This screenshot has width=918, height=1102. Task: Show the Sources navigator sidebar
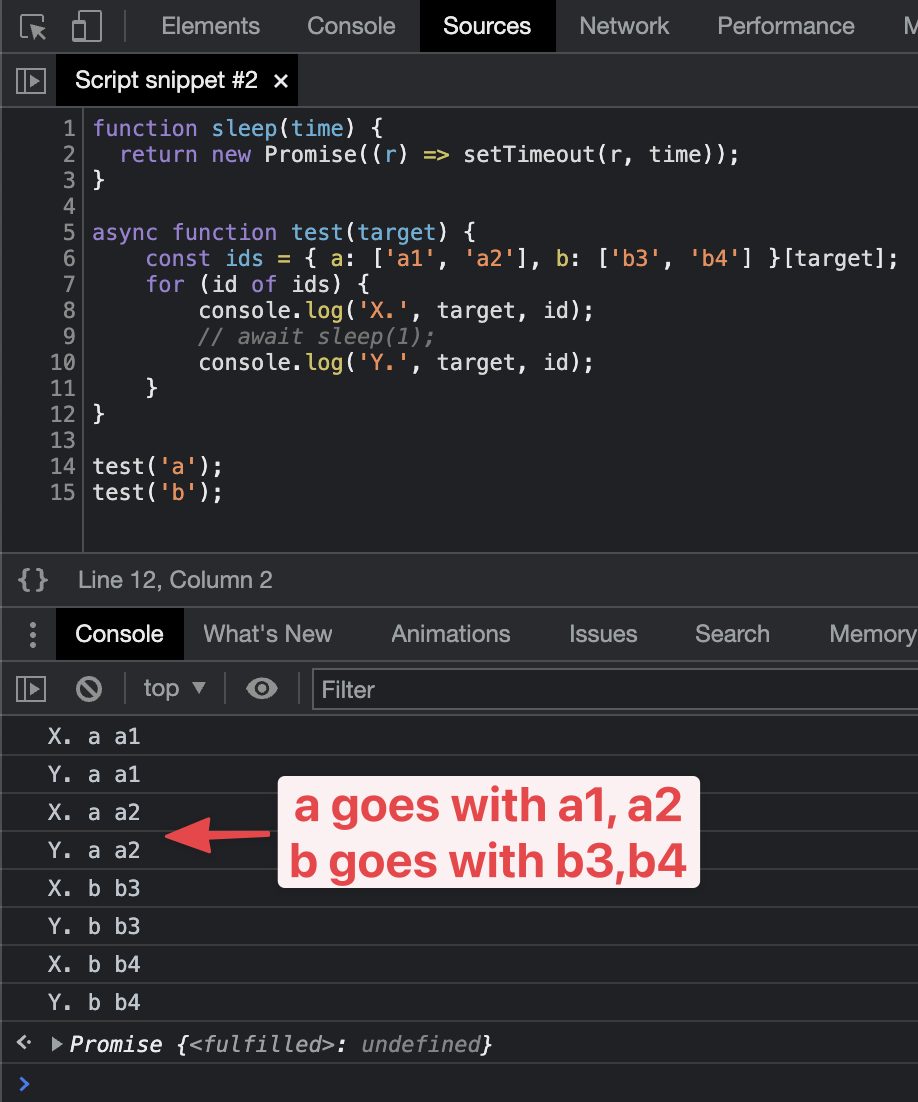pyautogui.click(x=31, y=81)
